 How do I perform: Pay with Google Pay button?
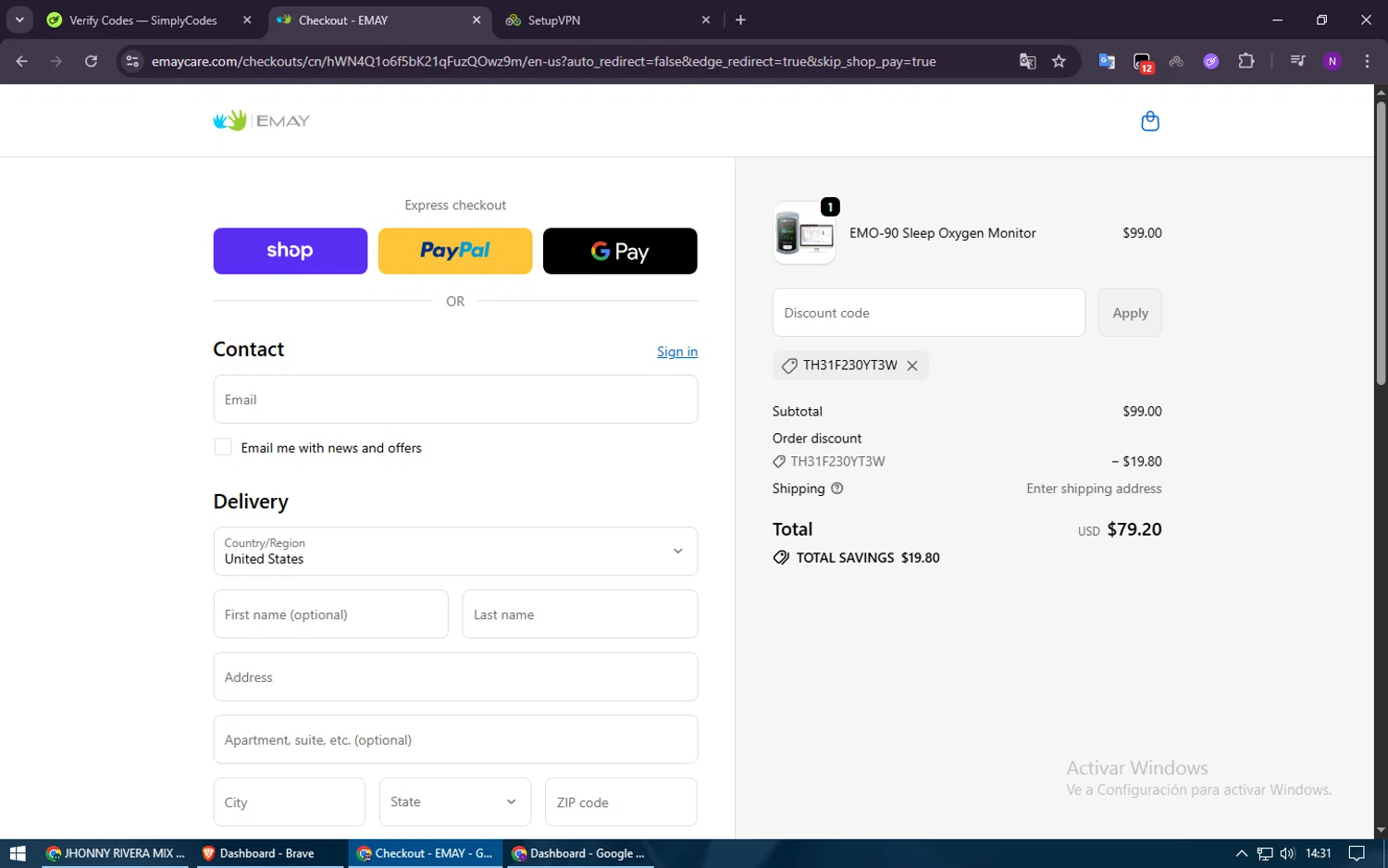(620, 251)
